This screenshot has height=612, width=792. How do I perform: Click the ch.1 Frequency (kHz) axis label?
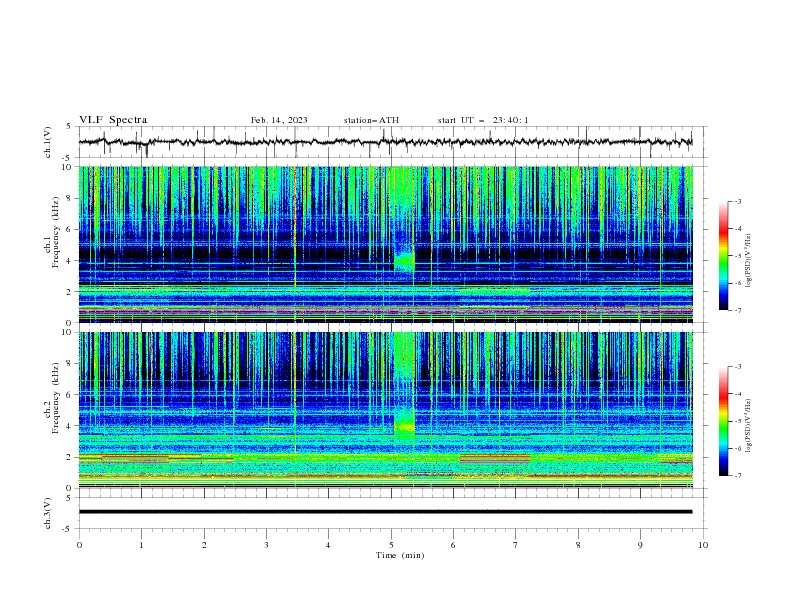52,233
